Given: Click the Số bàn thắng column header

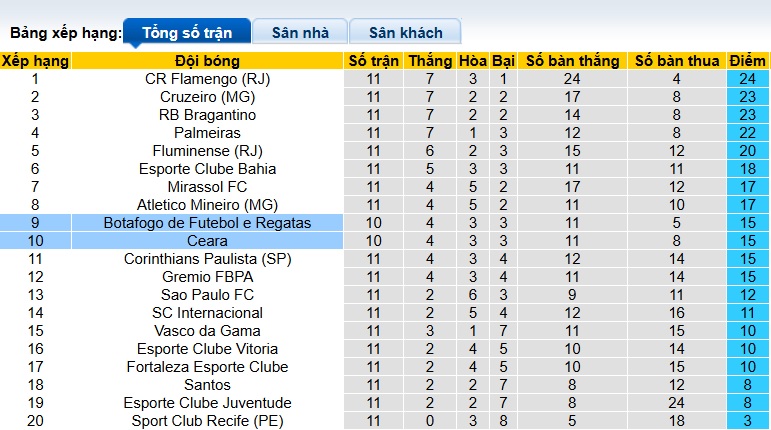Looking at the screenshot, I should [x=573, y=60].
